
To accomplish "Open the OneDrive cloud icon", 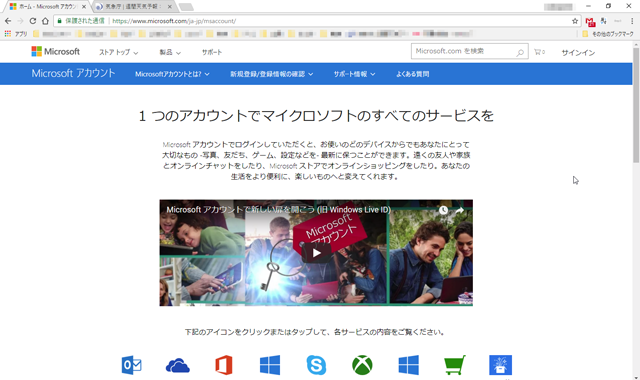I will click(178, 365).
